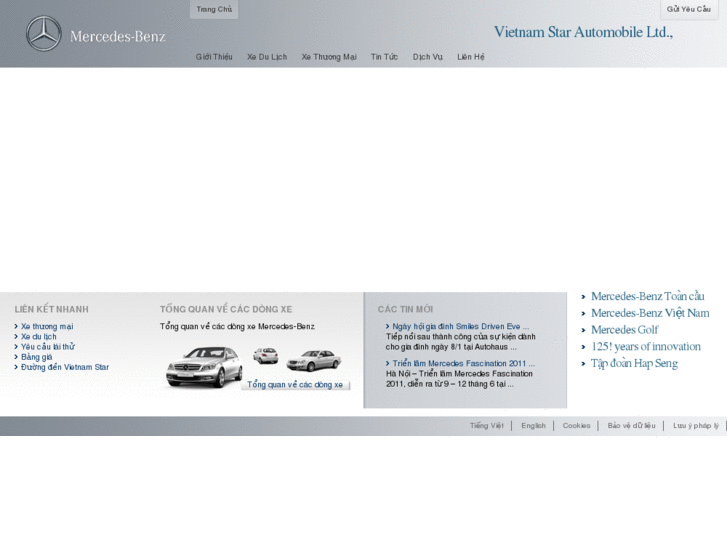The image size is (727, 545).
Task: Open the Mercedes Golf link
Action: point(625,330)
